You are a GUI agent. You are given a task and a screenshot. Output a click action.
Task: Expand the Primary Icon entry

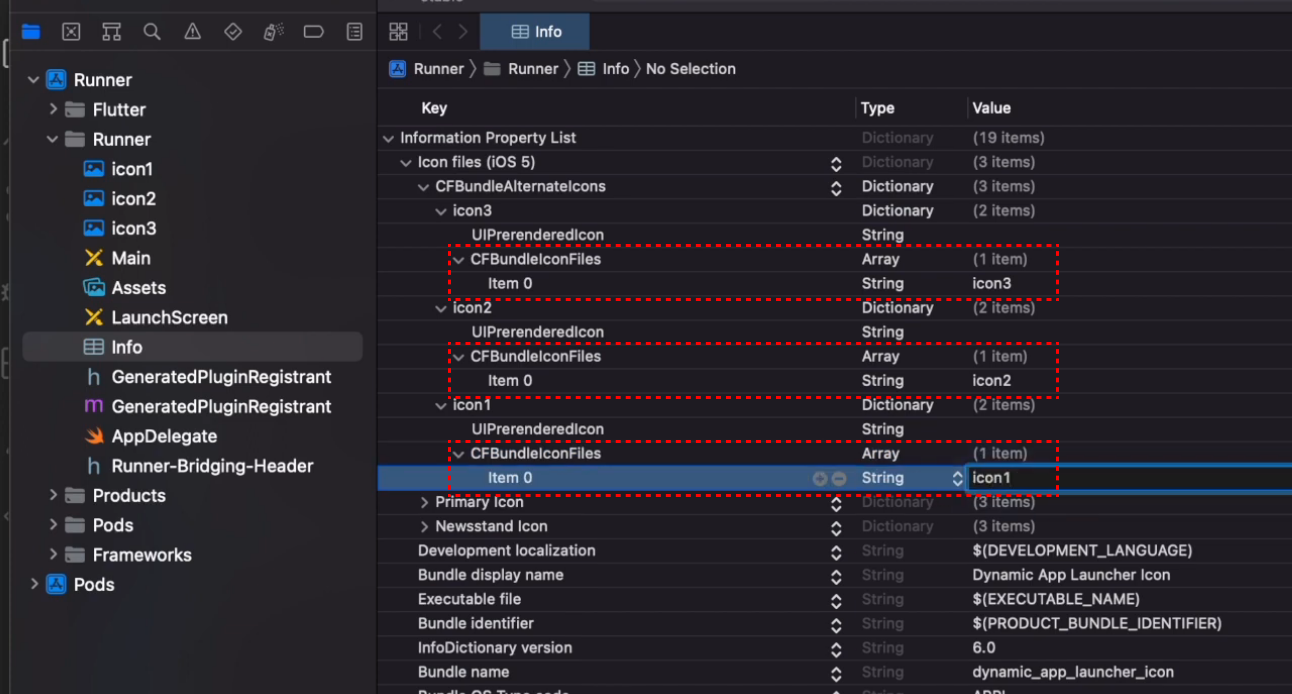tap(424, 502)
